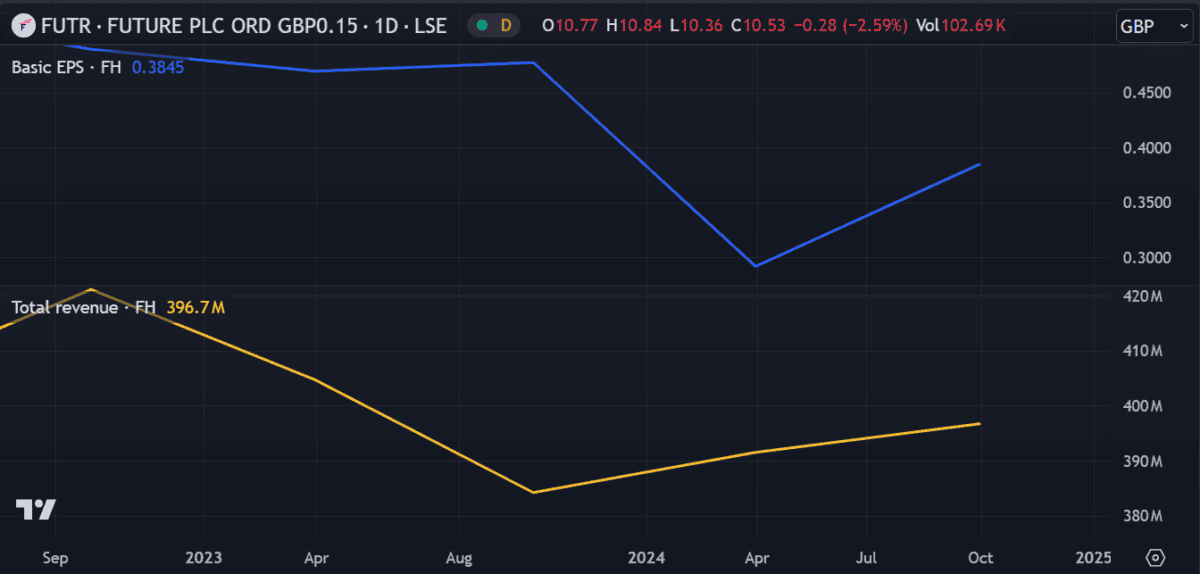This screenshot has height=574, width=1200.
Task: Click the yellow revenue line's lowest point
Action: [533, 492]
